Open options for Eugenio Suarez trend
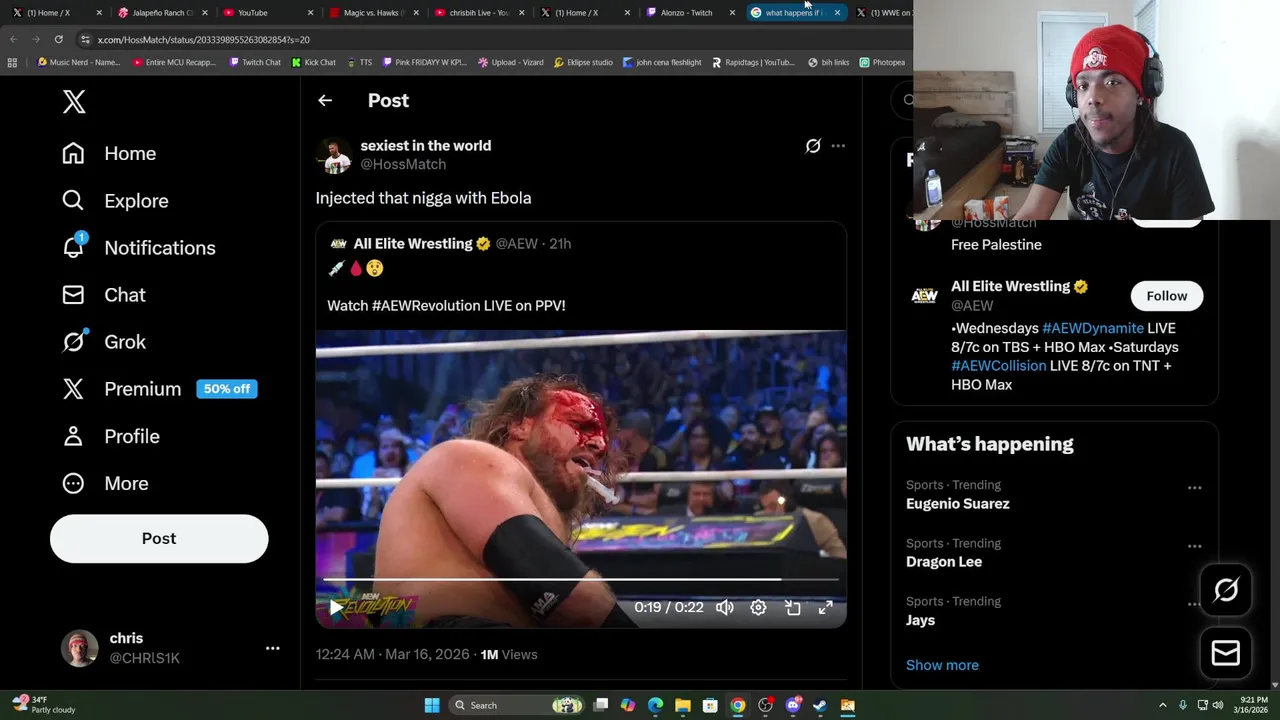The height and width of the screenshot is (720, 1280). pos(1194,488)
